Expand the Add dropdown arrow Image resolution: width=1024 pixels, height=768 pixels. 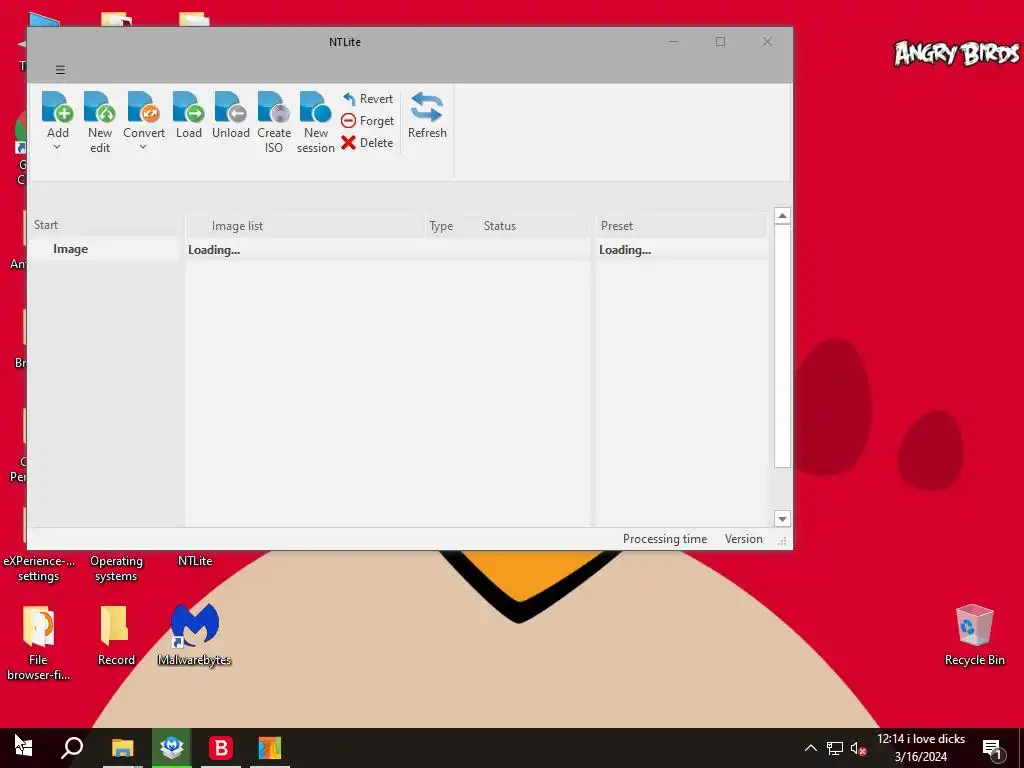coord(57,148)
